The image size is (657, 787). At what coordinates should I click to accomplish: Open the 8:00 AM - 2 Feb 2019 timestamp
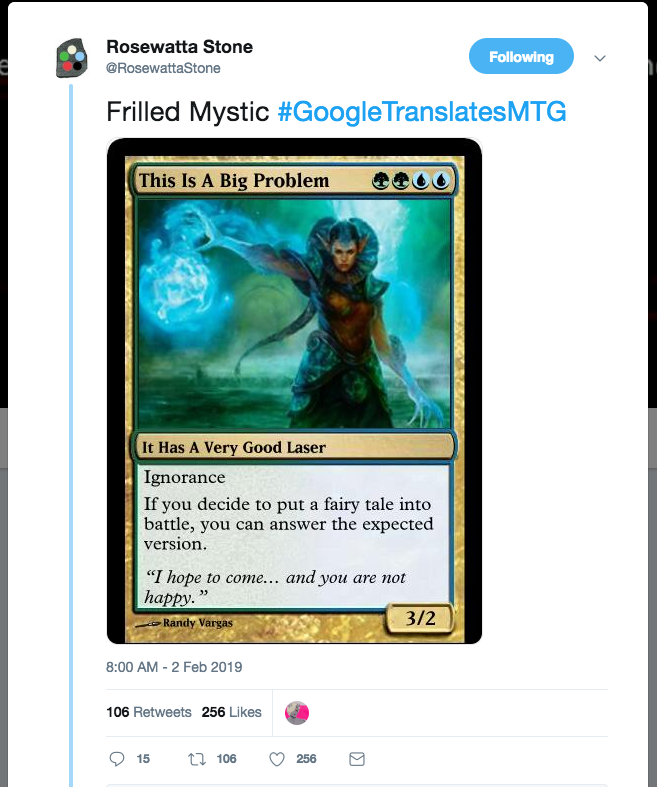174,667
